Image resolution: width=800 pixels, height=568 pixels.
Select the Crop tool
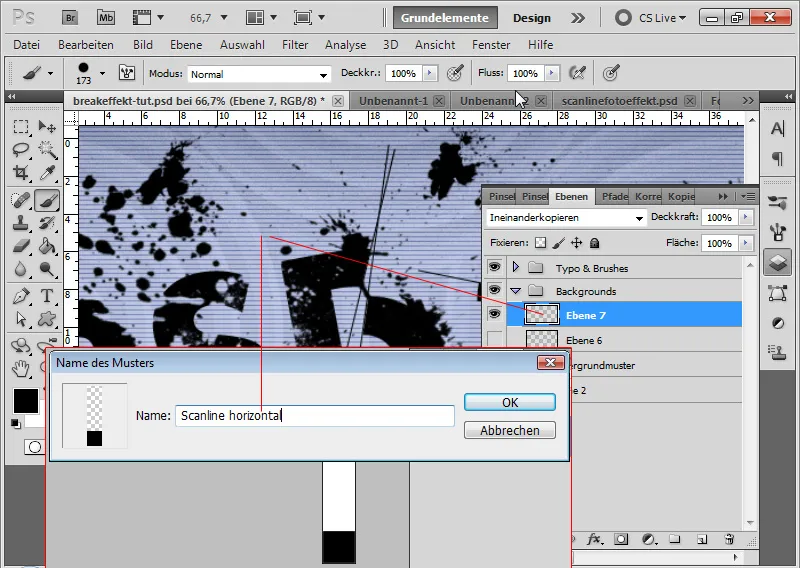20,173
